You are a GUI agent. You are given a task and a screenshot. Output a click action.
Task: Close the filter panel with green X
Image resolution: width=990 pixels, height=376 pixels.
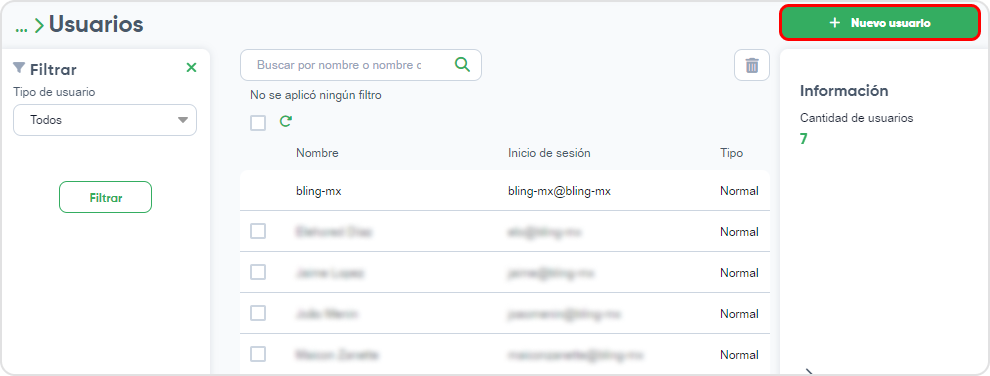click(x=191, y=68)
